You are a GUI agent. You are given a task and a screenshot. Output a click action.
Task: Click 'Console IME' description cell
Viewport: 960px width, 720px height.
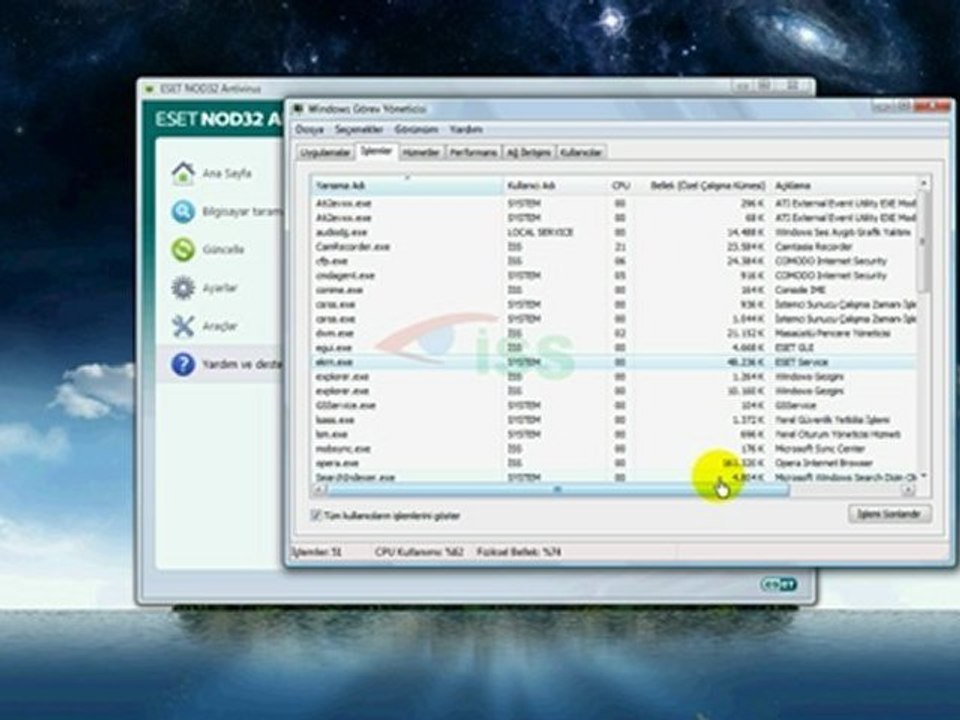(800, 290)
